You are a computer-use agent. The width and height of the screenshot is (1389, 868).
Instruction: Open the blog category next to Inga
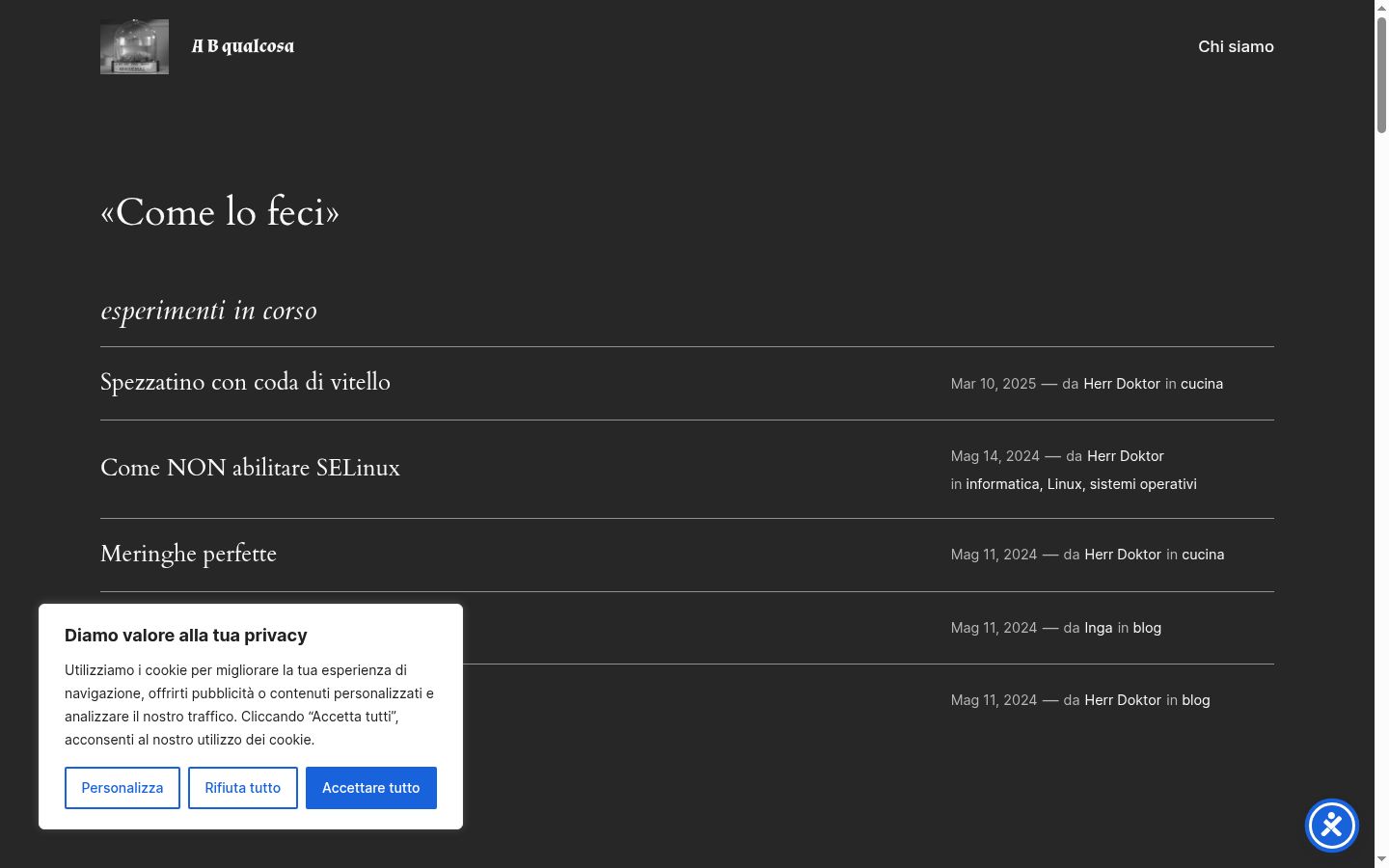click(x=1147, y=628)
